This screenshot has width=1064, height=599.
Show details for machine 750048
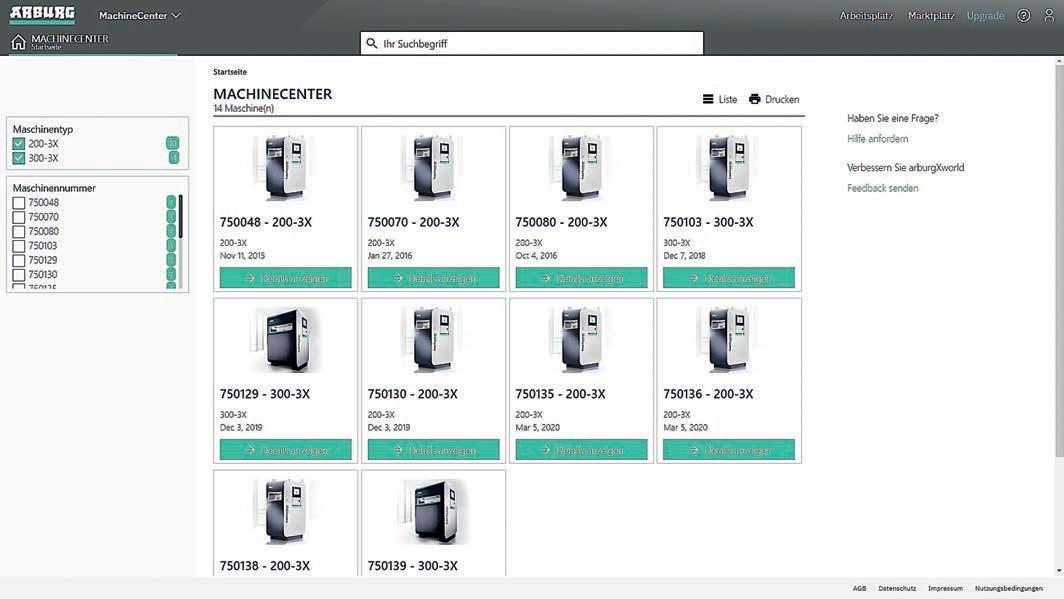(286, 278)
